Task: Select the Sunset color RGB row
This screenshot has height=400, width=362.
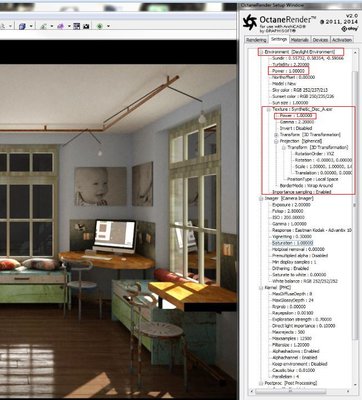Action: 303,96
